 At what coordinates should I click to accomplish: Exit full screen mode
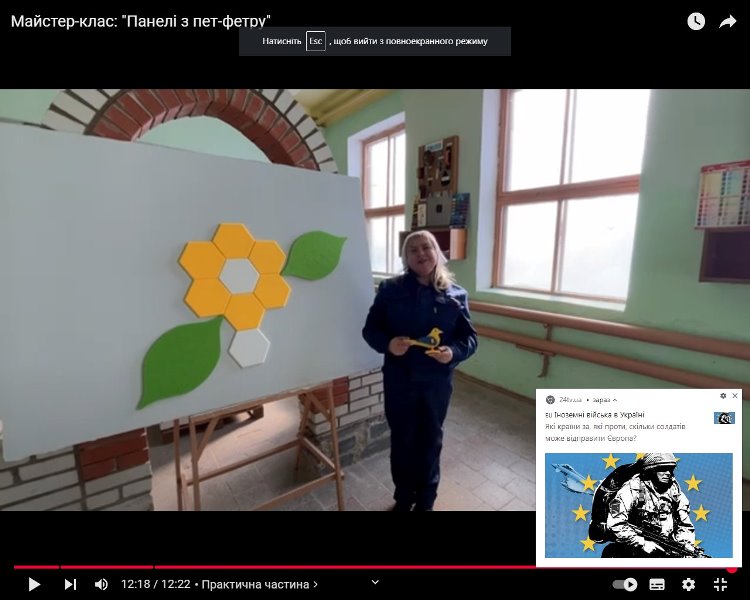[720, 584]
